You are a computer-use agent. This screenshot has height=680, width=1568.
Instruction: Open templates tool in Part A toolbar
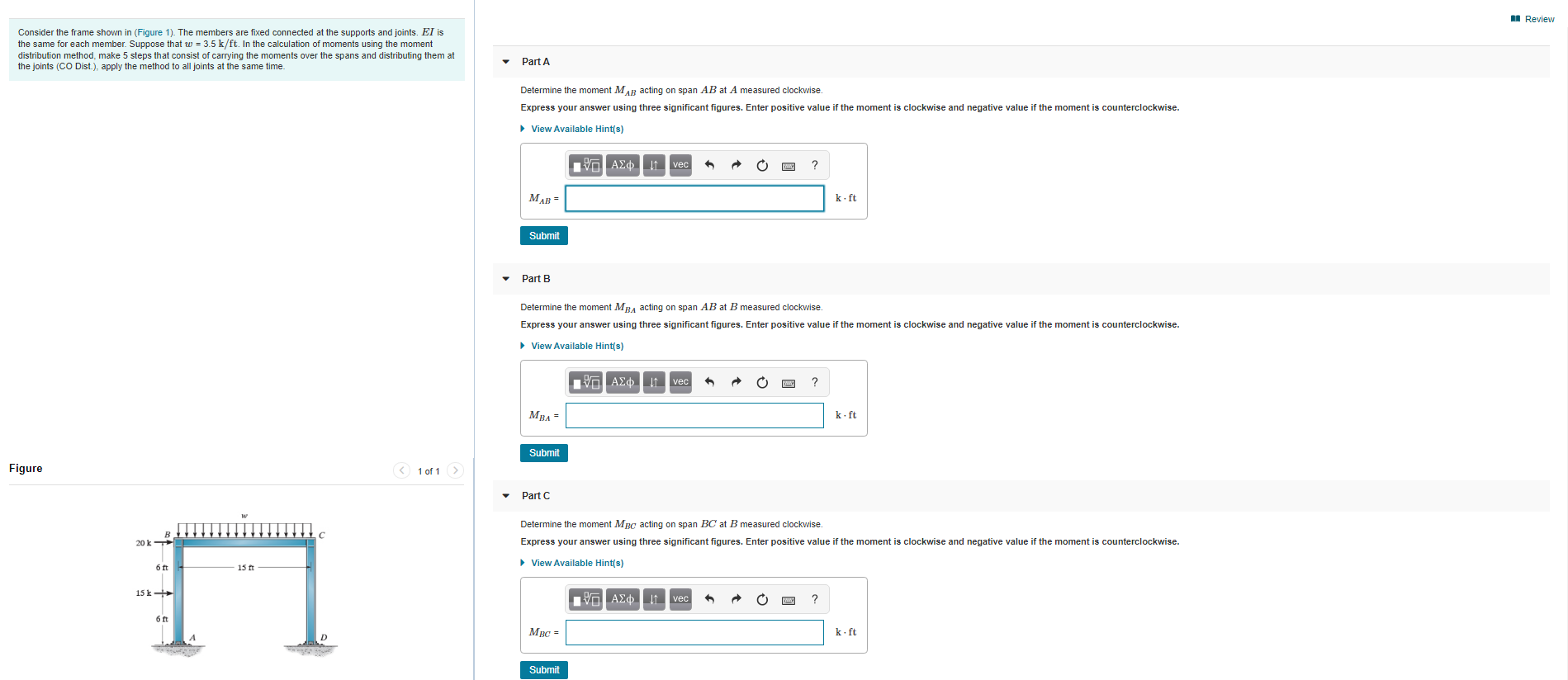tap(586, 165)
